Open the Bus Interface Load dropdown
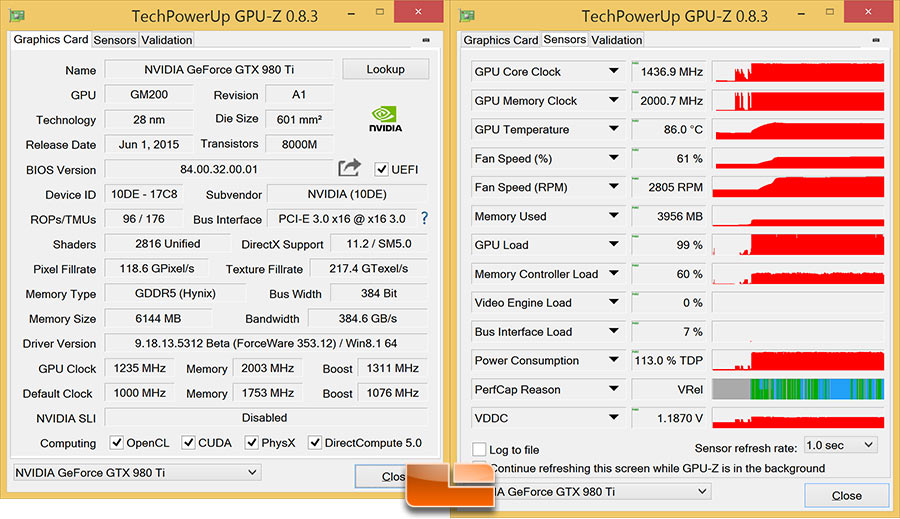This screenshot has height=519, width=900. [614, 331]
